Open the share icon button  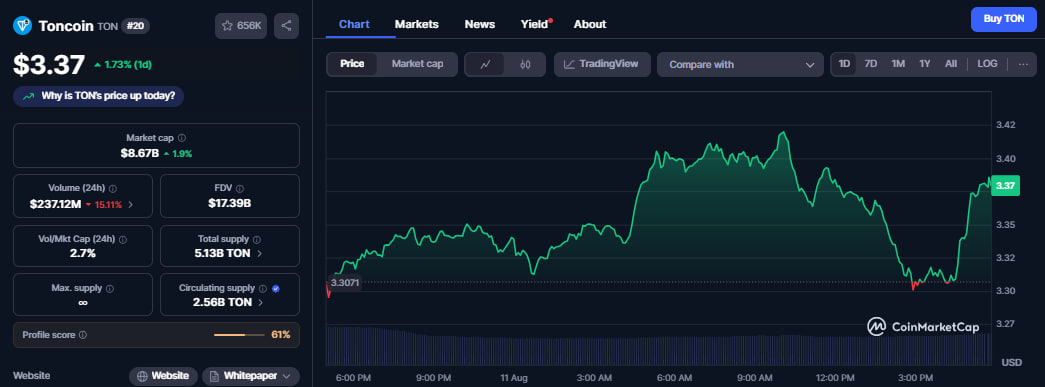pyautogui.click(x=286, y=25)
